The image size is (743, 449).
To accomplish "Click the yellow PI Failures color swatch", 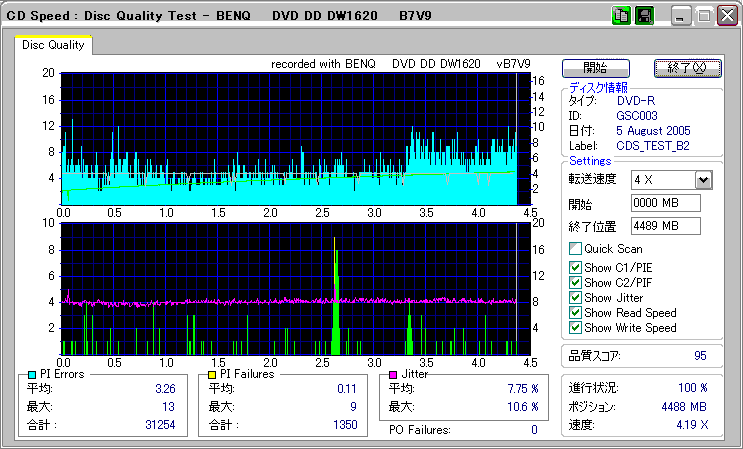I will pos(212,375).
